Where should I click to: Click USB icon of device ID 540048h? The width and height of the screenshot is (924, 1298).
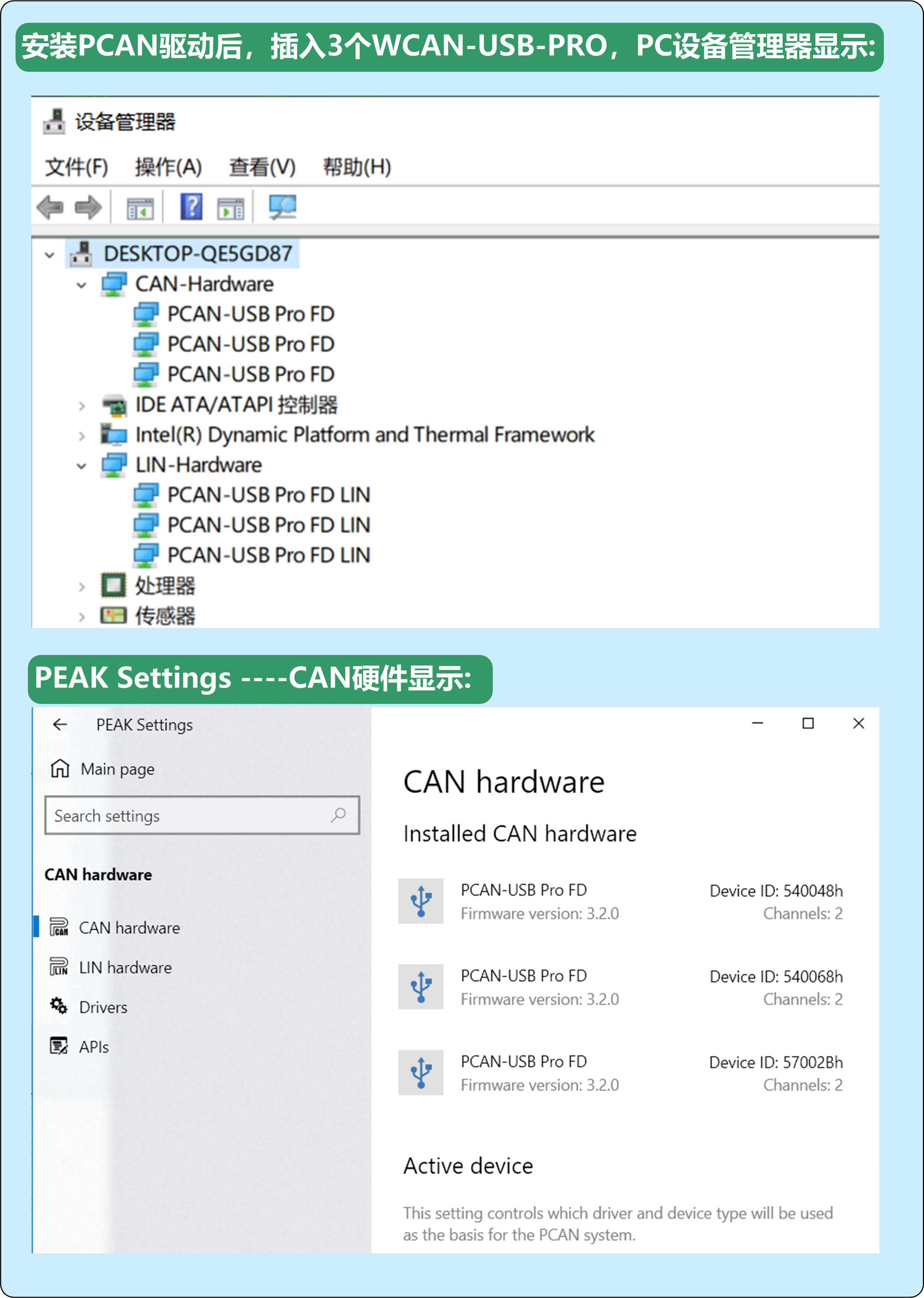point(421,901)
